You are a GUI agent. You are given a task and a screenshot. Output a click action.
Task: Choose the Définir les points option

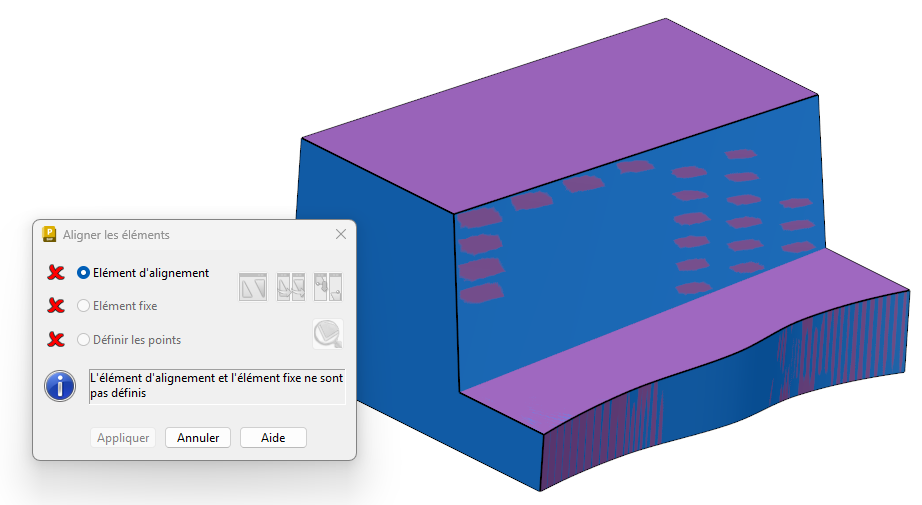pyautogui.click(x=84, y=340)
